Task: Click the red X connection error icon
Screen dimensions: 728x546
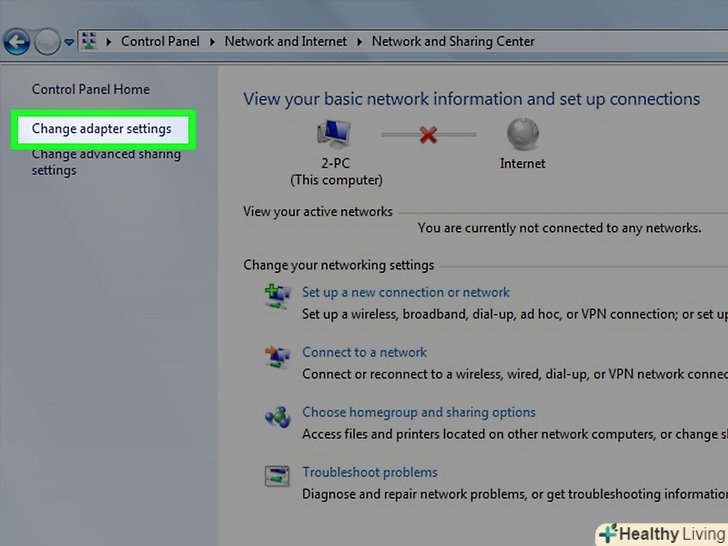Action: pos(428,135)
